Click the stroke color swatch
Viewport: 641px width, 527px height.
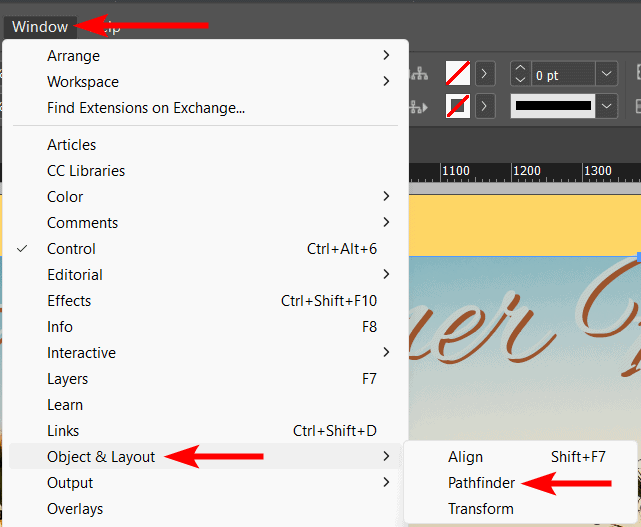pos(457,105)
